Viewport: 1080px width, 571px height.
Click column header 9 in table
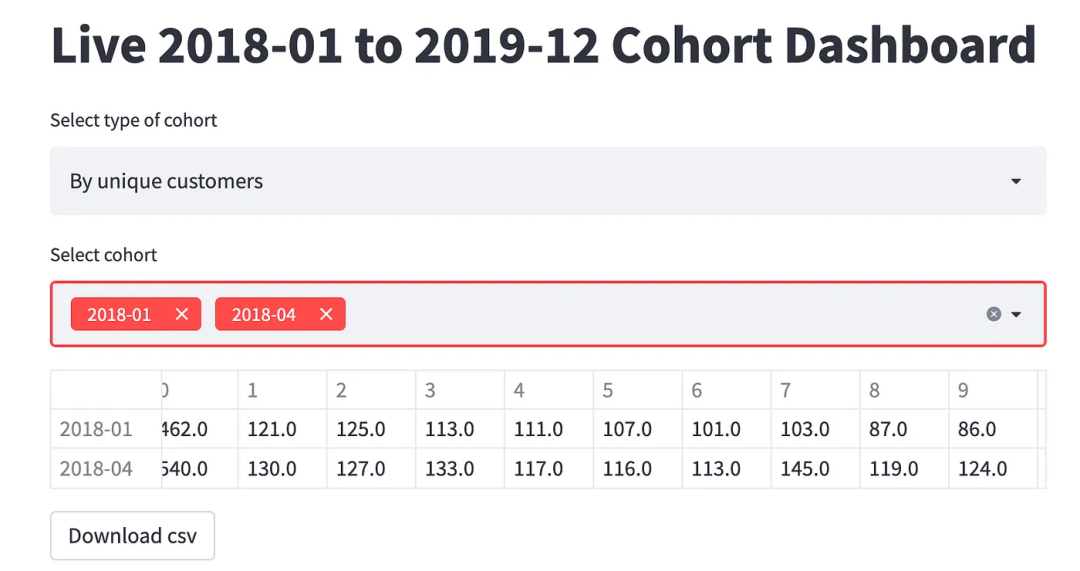point(963,390)
